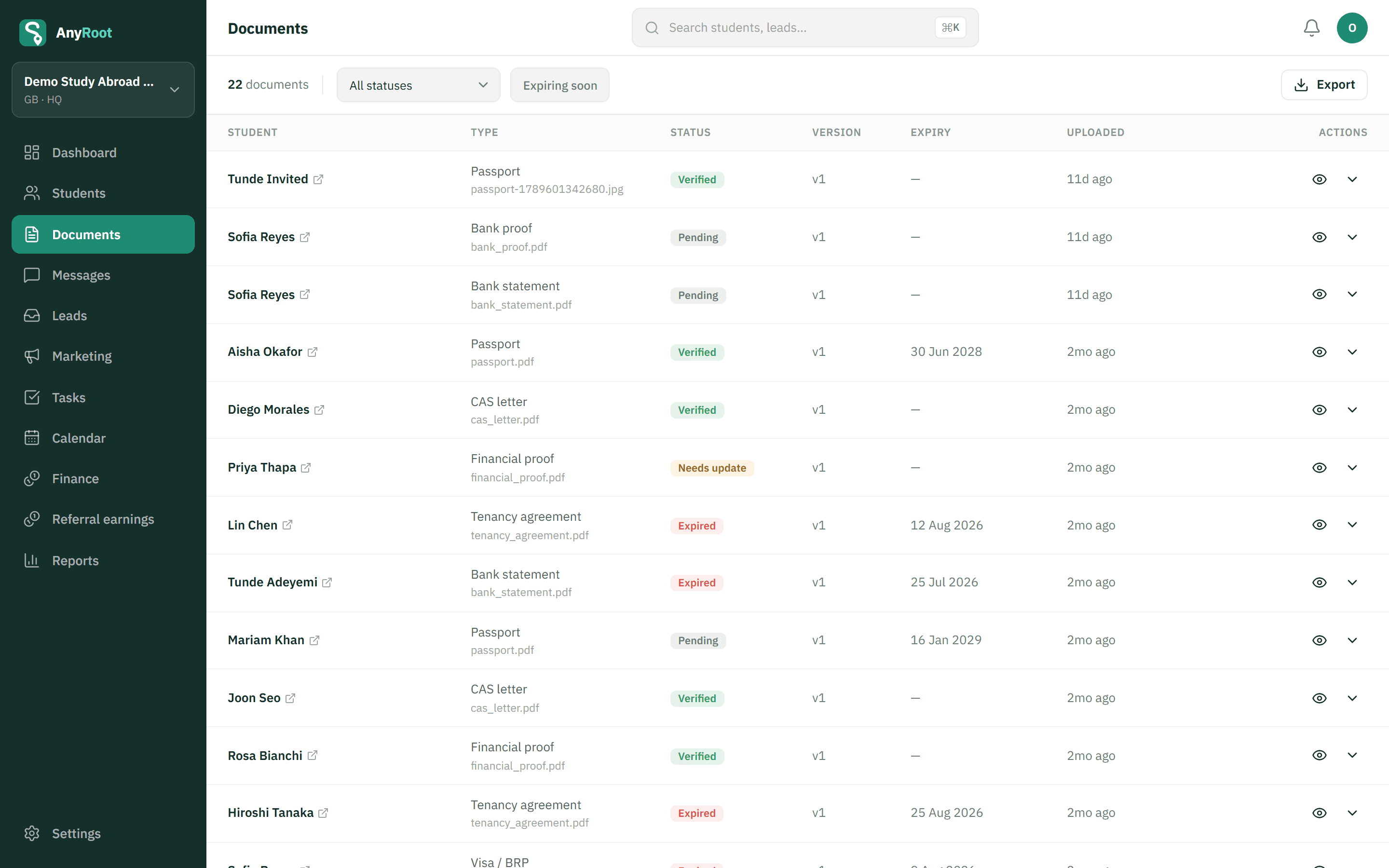
Task: Open the All statuses filter dropdown
Action: point(419,85)
